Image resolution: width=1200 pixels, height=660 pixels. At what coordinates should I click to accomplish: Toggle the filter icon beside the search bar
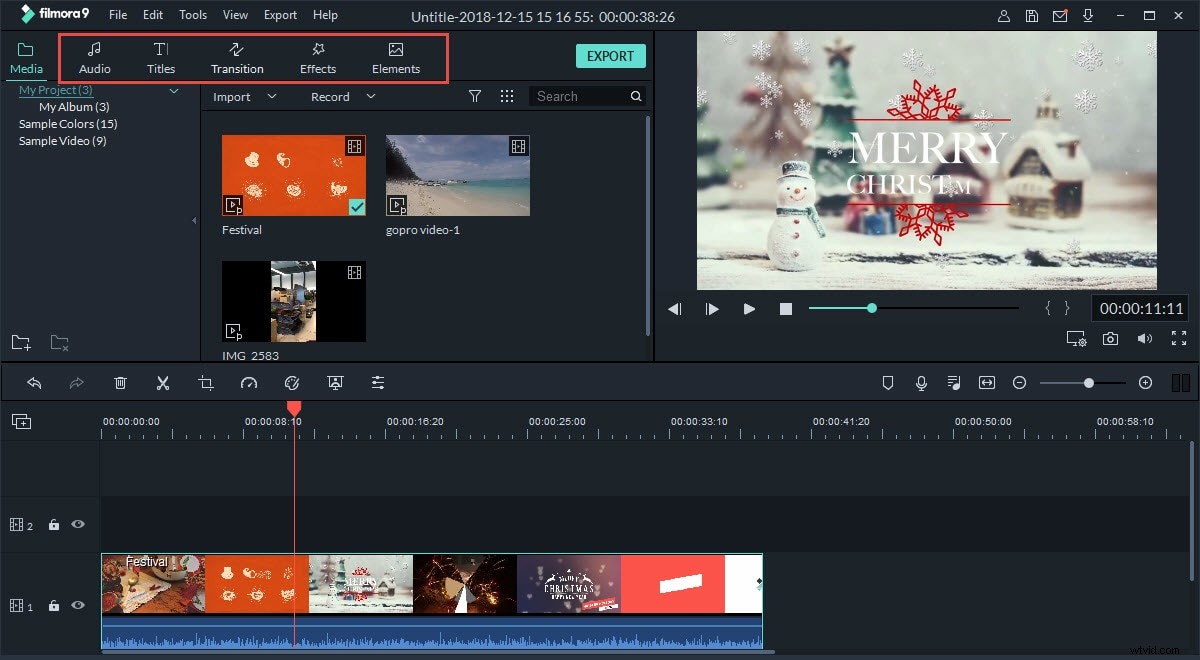(475, 95)
